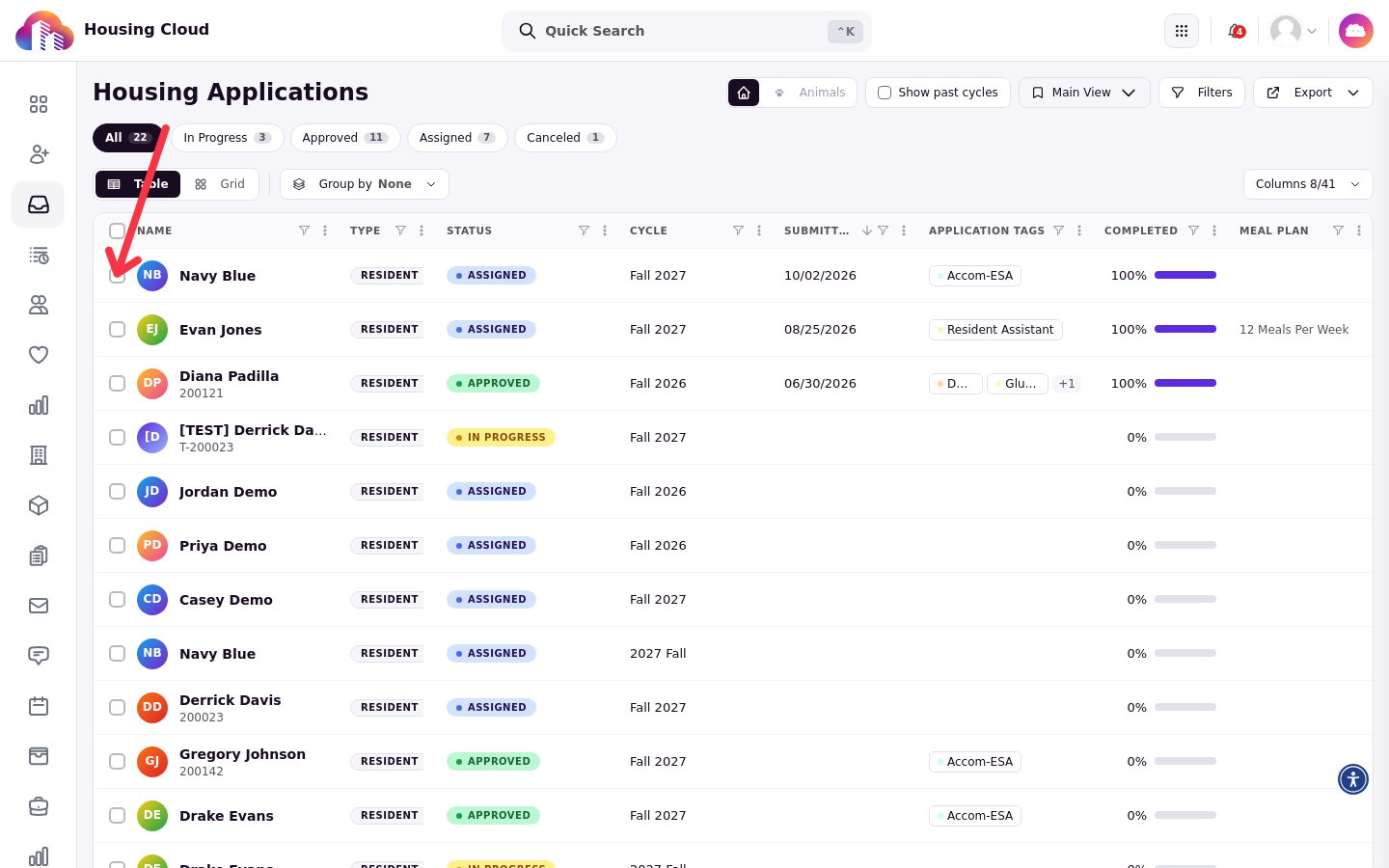Click Diana Padilla completion progress bar
Viewport: 1389px width, 868px height.
pos(1185,384)
